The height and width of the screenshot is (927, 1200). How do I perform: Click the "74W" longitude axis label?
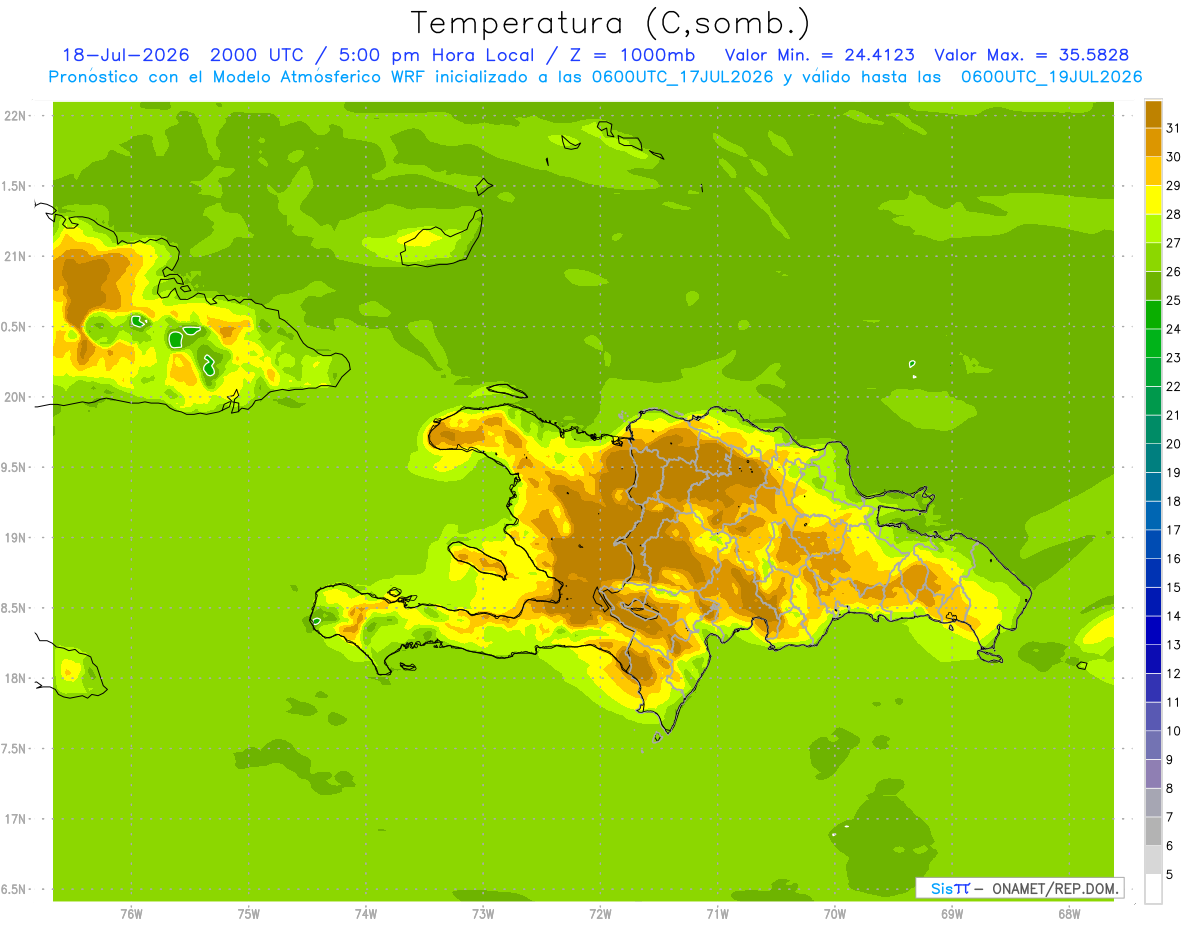[365, 915]
